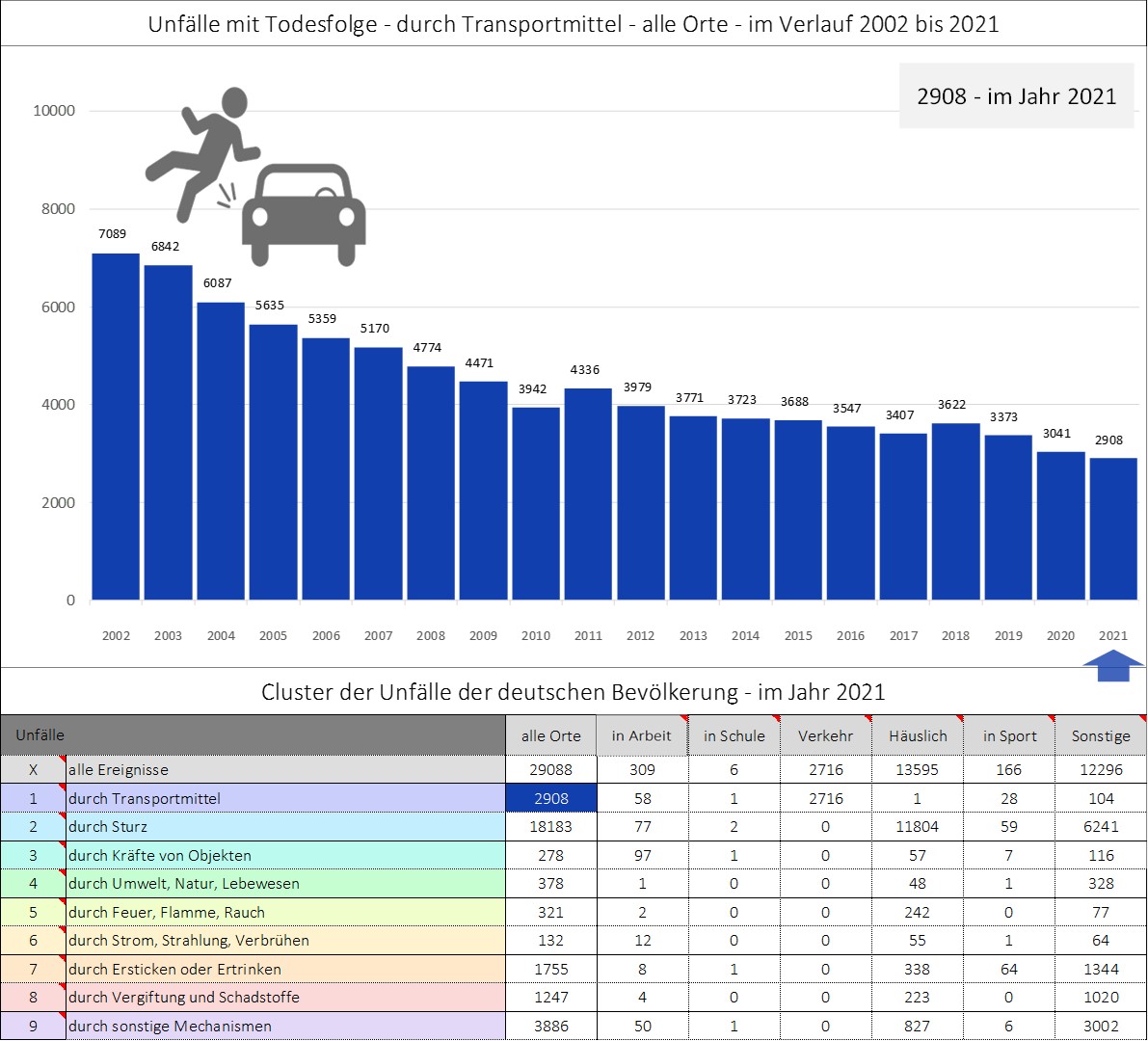Click the chart title about Transportmittel
Image resolution: width=1148 pixels, height=1041 pixels.
(x=574, y=24)
